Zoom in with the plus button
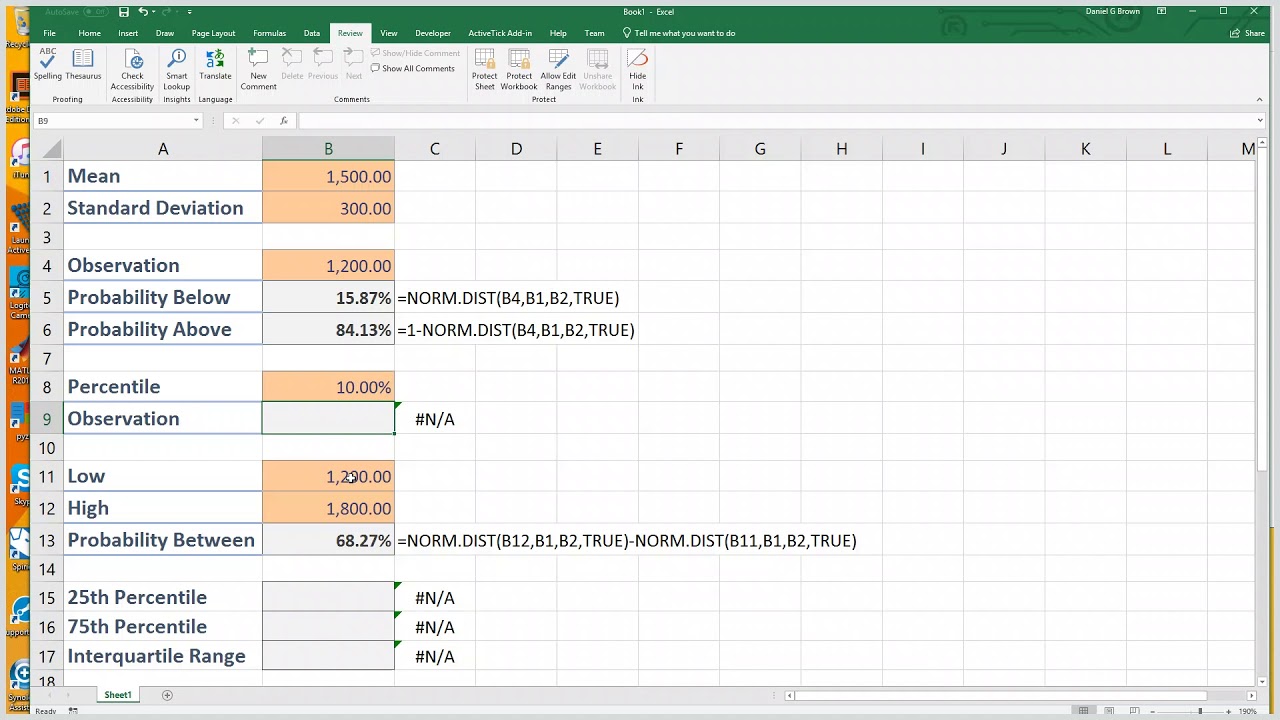The width and height of the screenshot is (1280, 720). pyautogui.click(x=1228, y=711)
